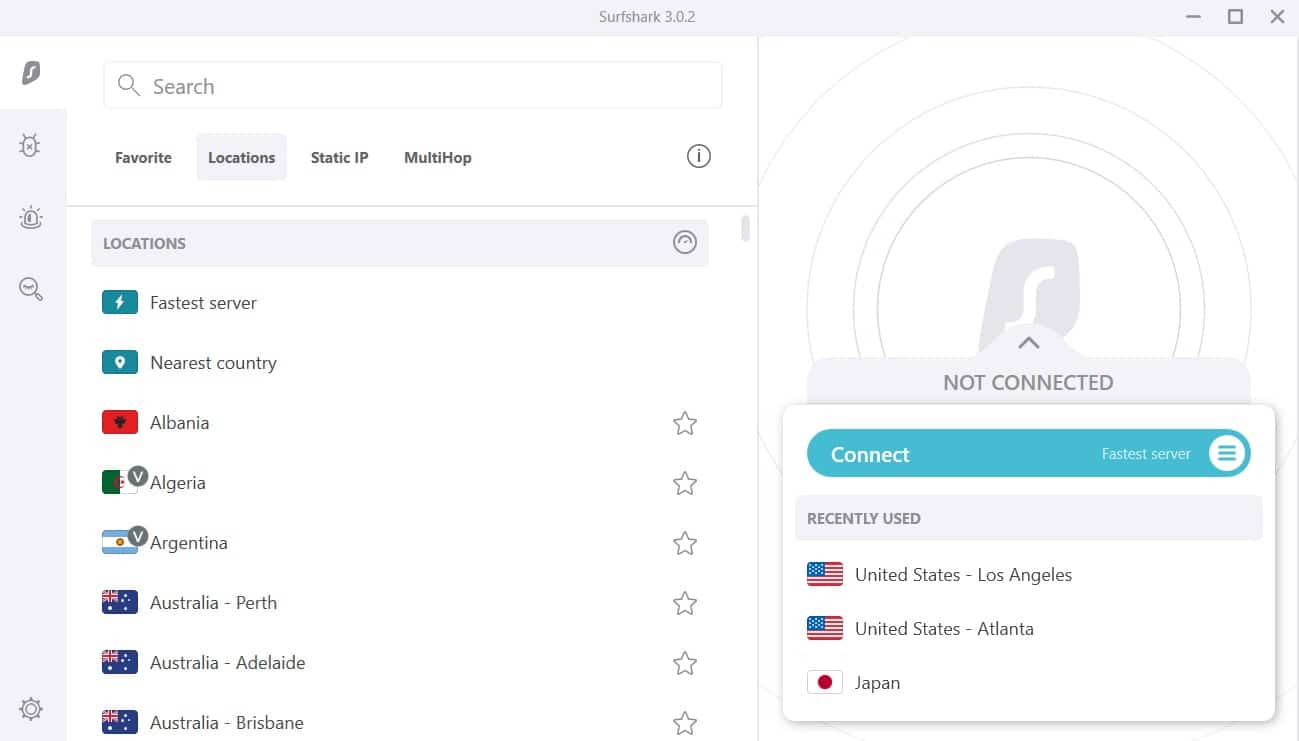Favorite Argentina with its star
This screenshot has height=741, width=1299.
[x=685, y=543]
